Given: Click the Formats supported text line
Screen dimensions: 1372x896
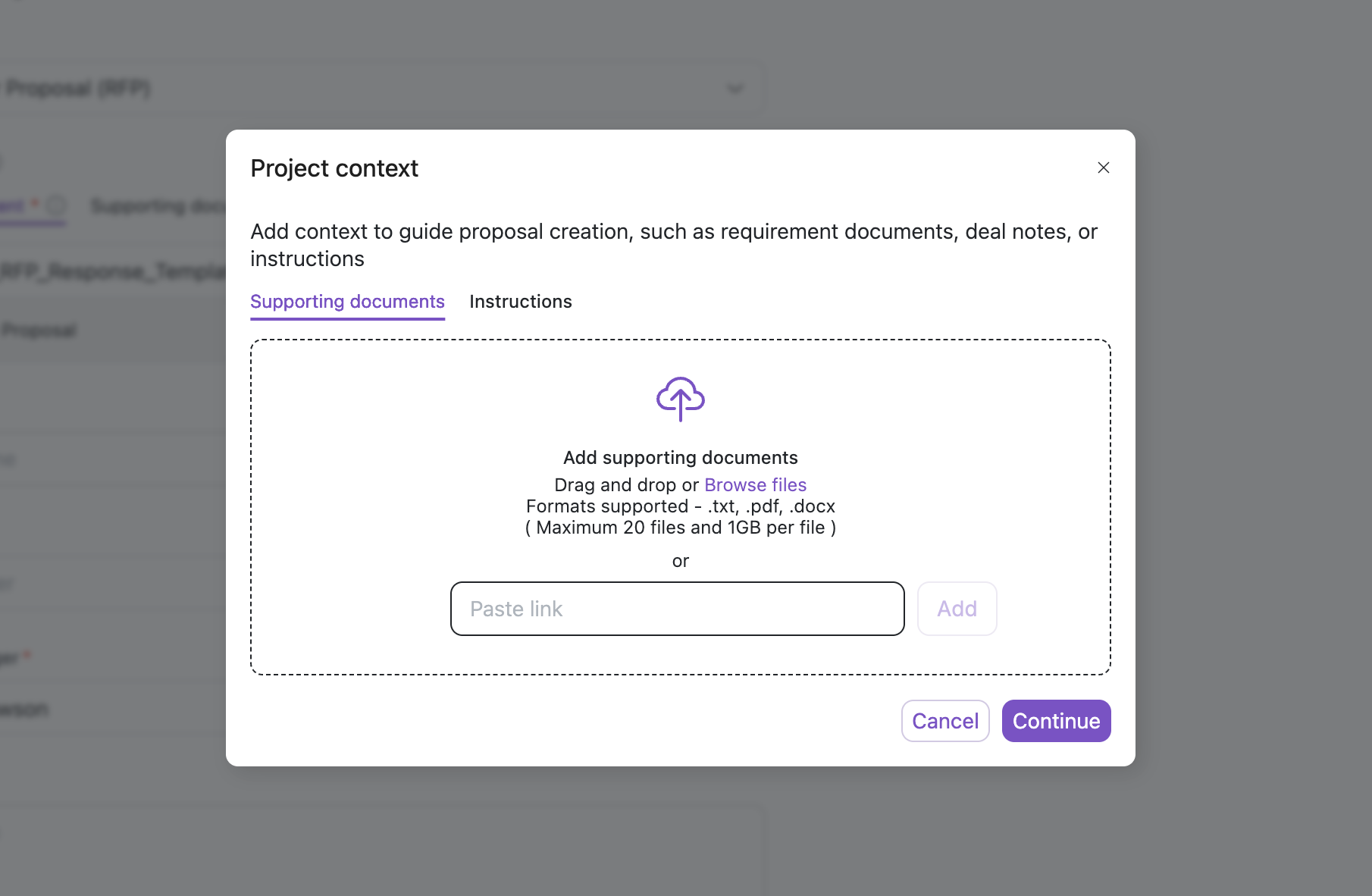Looking at the screenshot, I should pyautogui.click(x=681, y=506).
